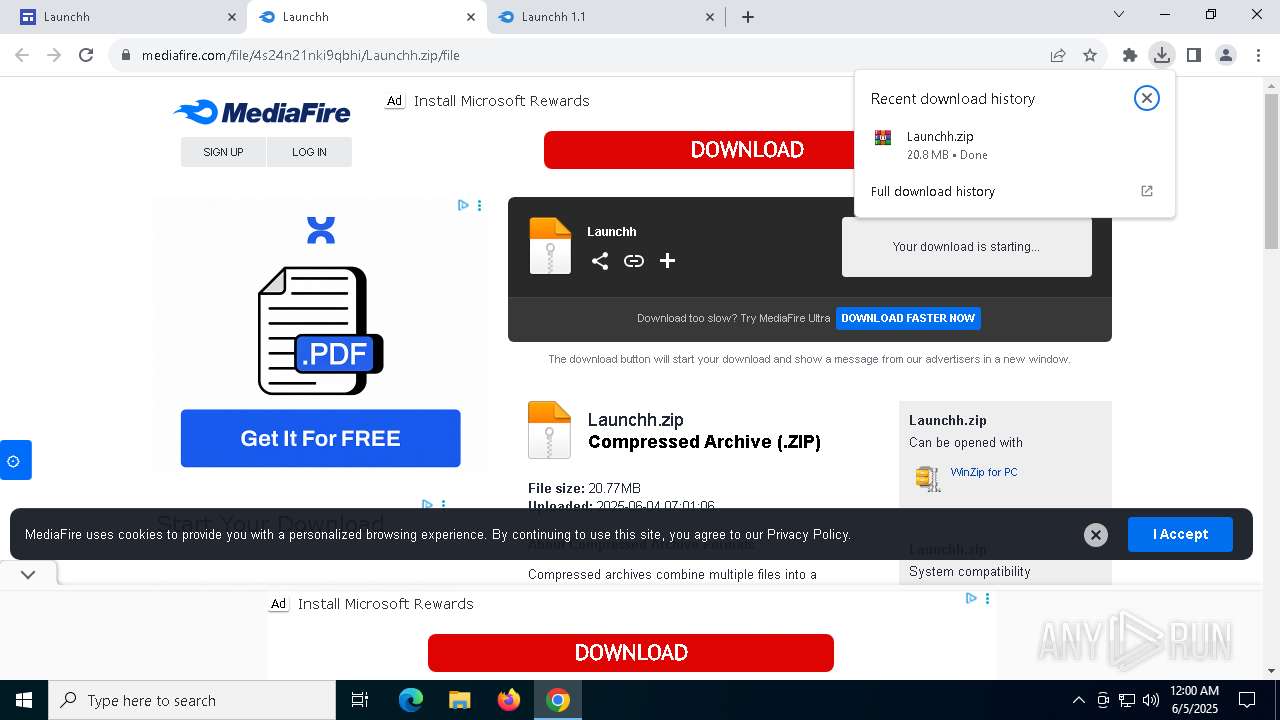Click the top red DOWNLOAD ad button
This screenshot has width=1280, height=720.
point(697,150)
